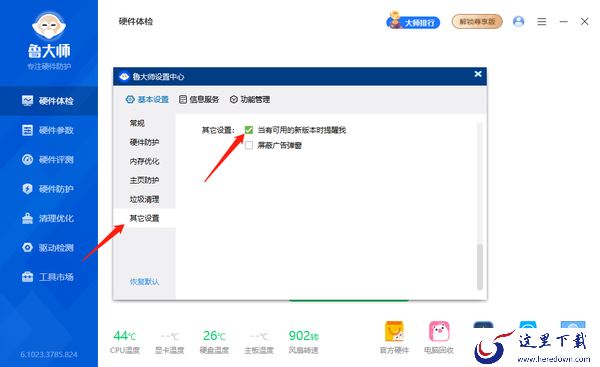Screen dimensions: 600x367
Task: Minimize the 鲁大师 main window
Action: tap(563, 22)
